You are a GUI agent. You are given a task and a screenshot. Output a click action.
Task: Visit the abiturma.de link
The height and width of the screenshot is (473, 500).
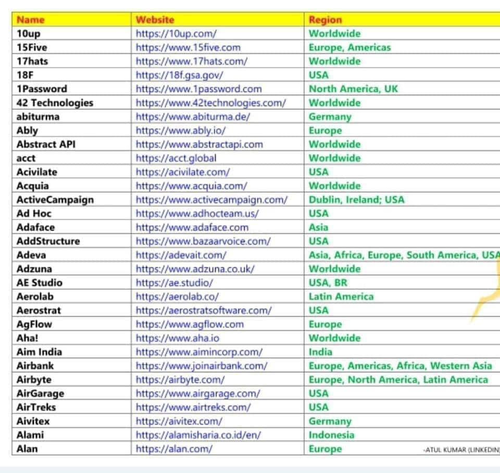[193, 117]
